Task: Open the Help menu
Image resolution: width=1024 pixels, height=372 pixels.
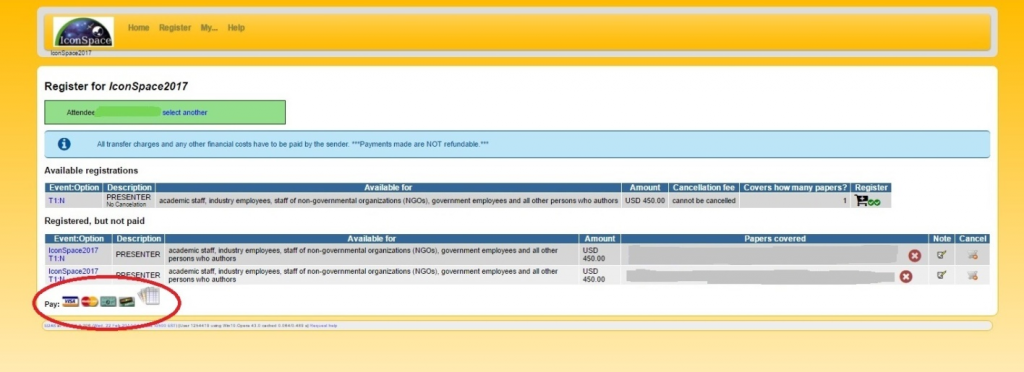Action: 236,28
